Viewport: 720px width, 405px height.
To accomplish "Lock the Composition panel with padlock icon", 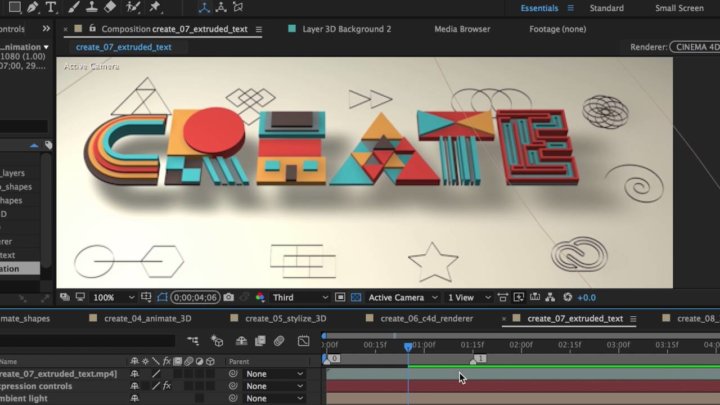I will coord(92,29).
